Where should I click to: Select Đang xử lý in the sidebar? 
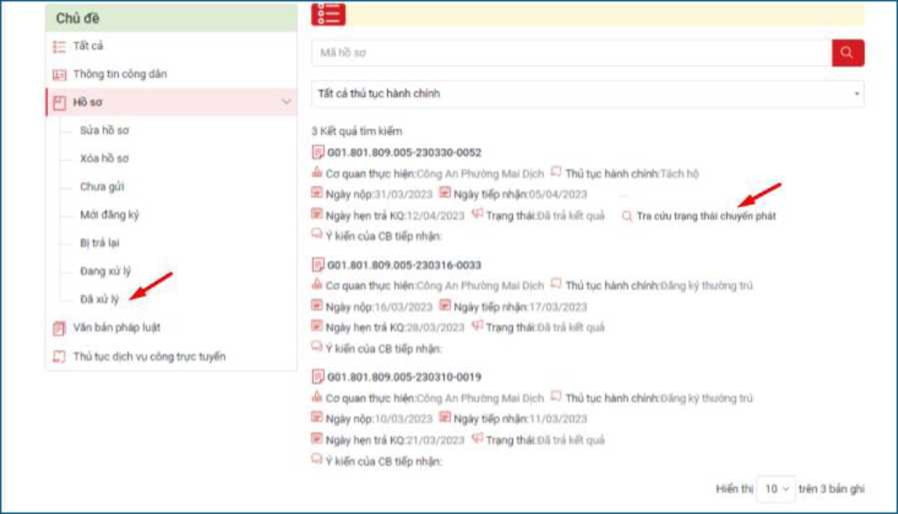(105, 271)
